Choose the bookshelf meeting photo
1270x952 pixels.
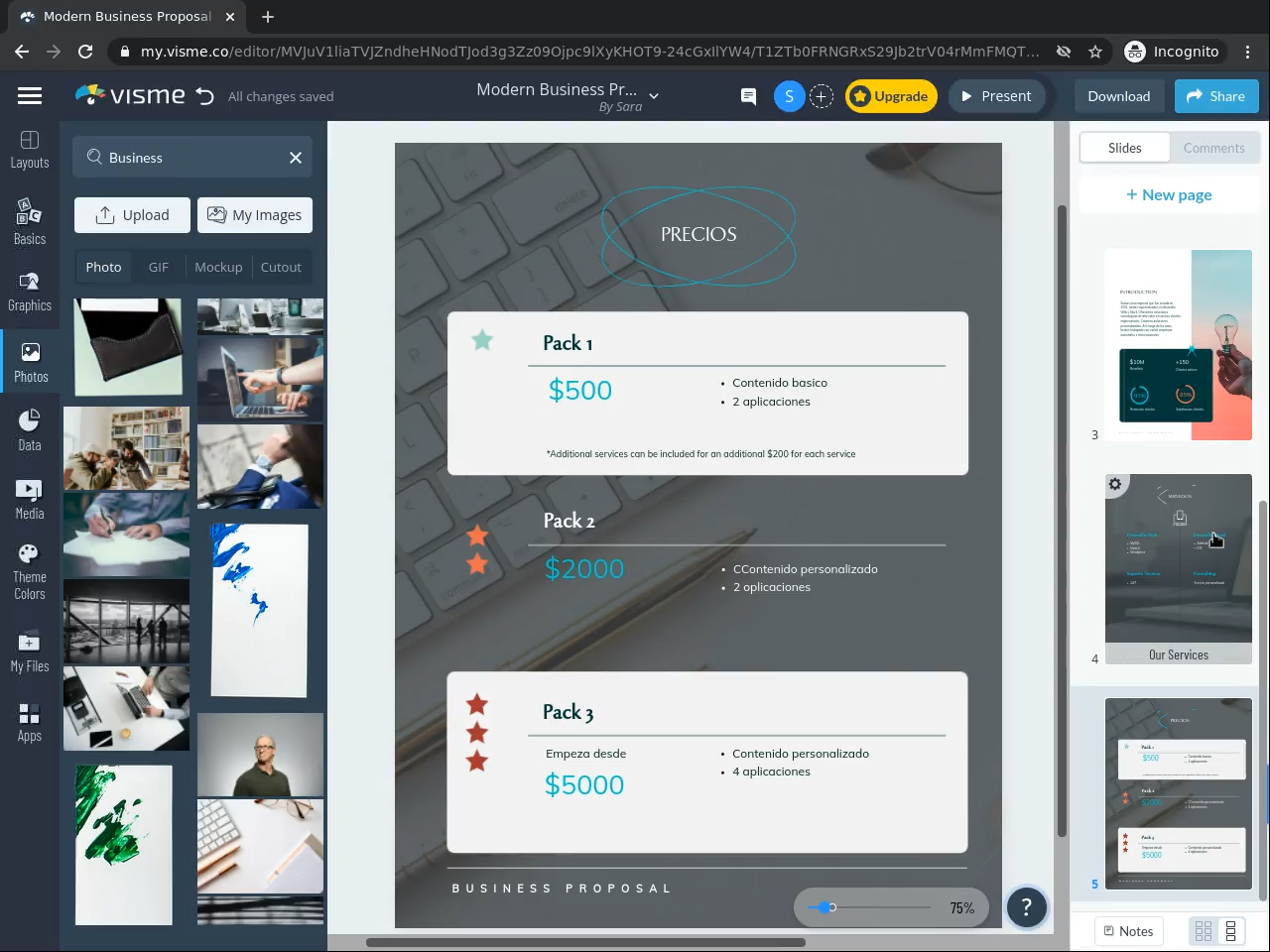click(126, 448)
